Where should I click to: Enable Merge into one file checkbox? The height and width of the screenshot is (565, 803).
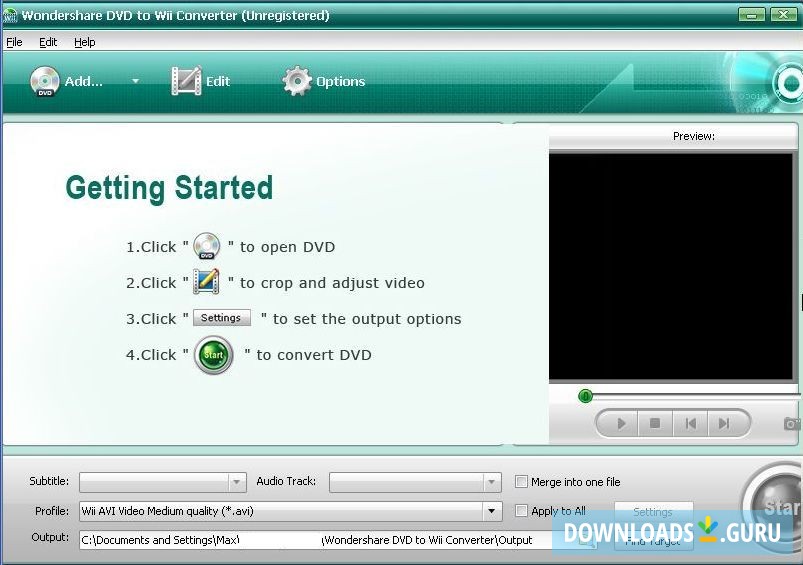(x=521, y=482)
